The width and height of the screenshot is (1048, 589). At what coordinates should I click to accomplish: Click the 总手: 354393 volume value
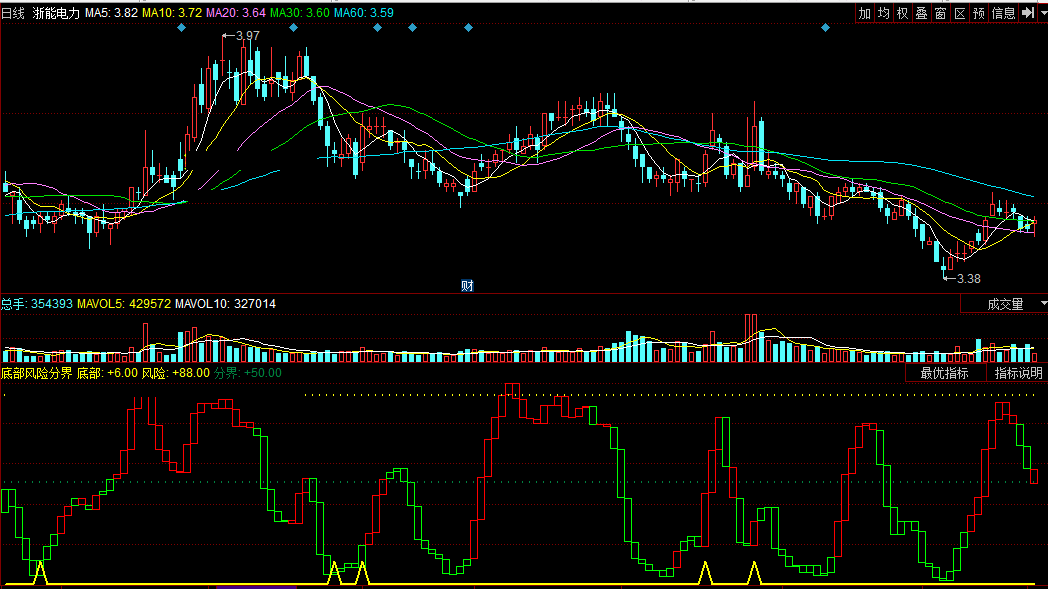tap(37, 304)
